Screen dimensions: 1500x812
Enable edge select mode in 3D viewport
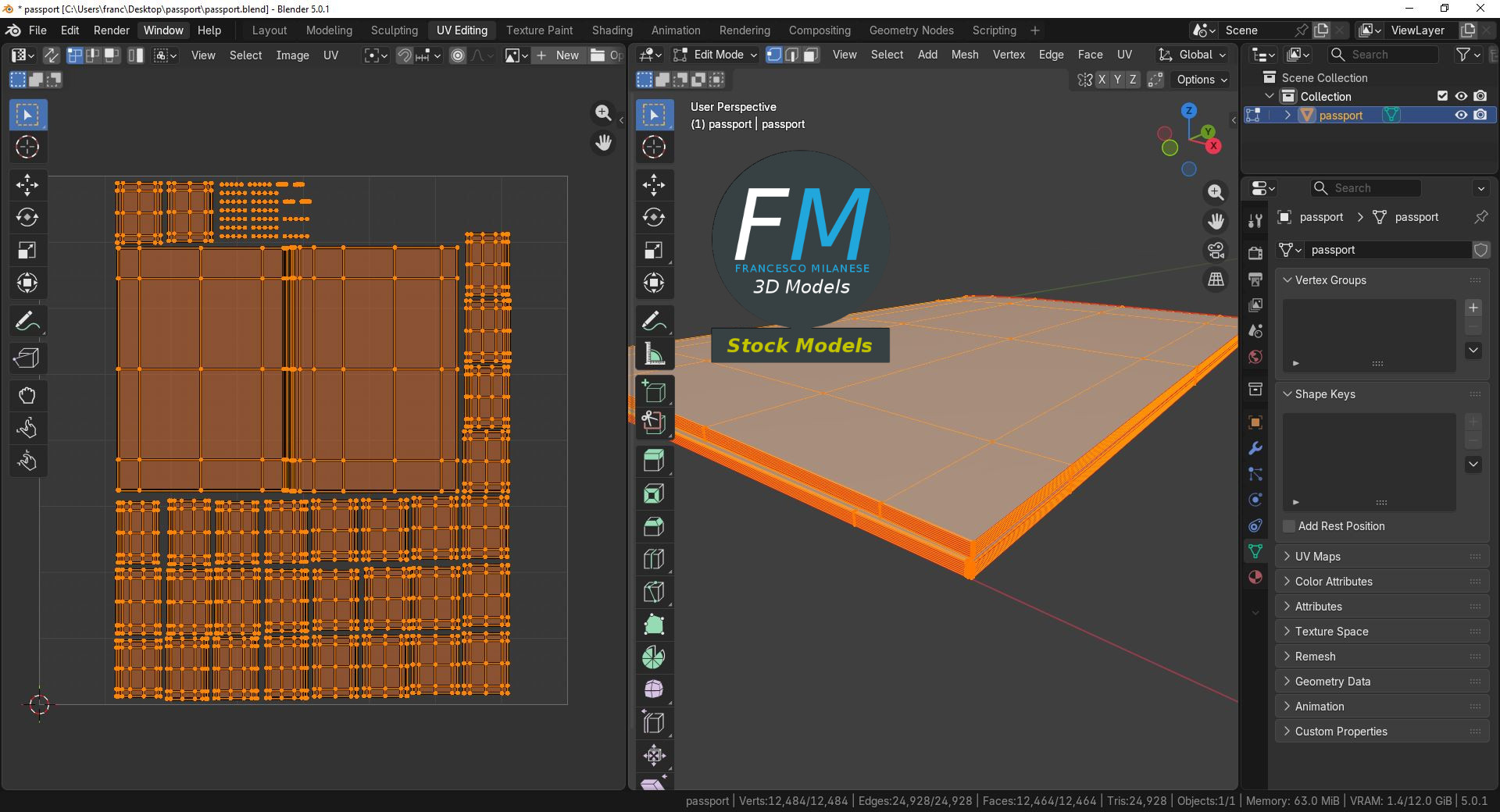point(792,55)
